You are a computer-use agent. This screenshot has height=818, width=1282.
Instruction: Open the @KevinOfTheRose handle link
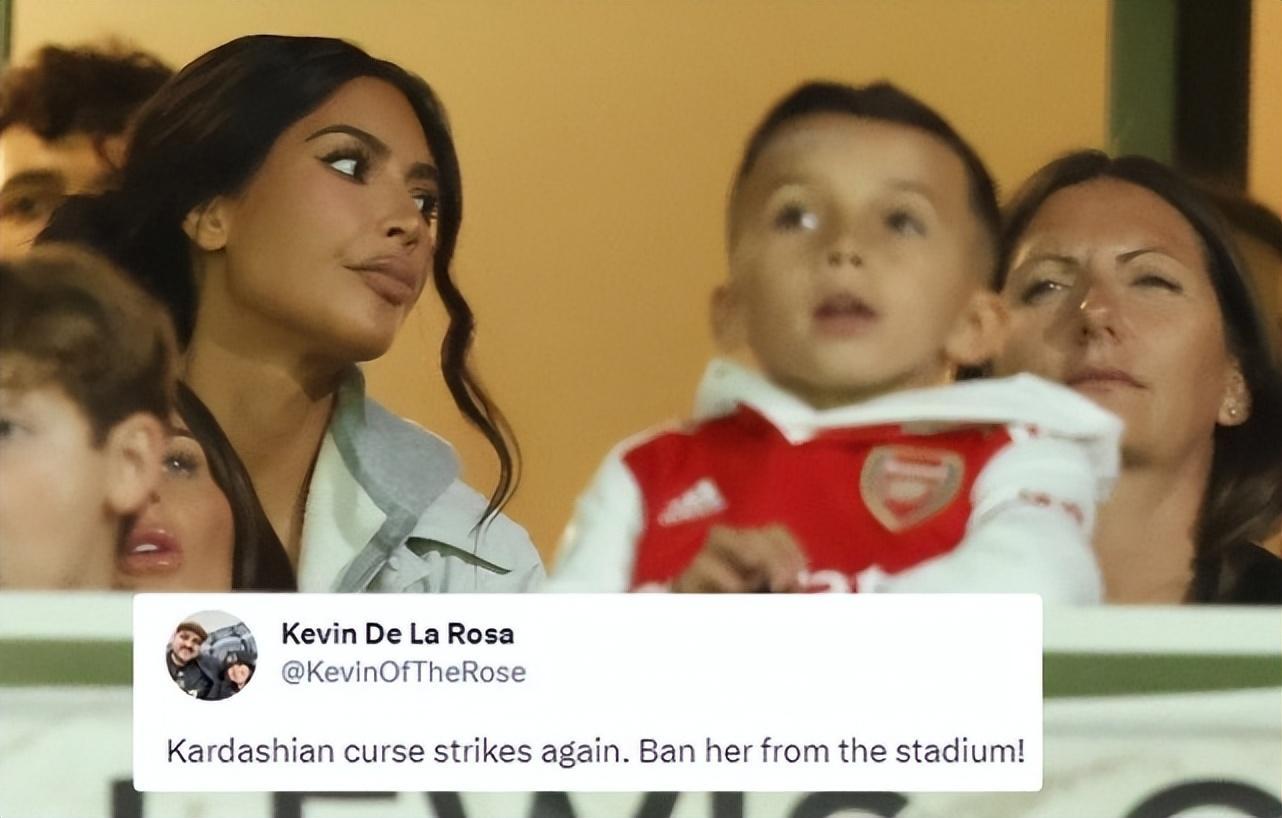[403, 673]
